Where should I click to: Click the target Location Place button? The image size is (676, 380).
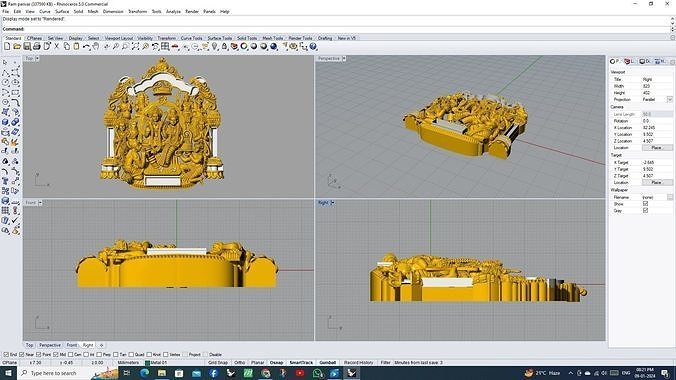pyautogui.click(x=656, y=182)
